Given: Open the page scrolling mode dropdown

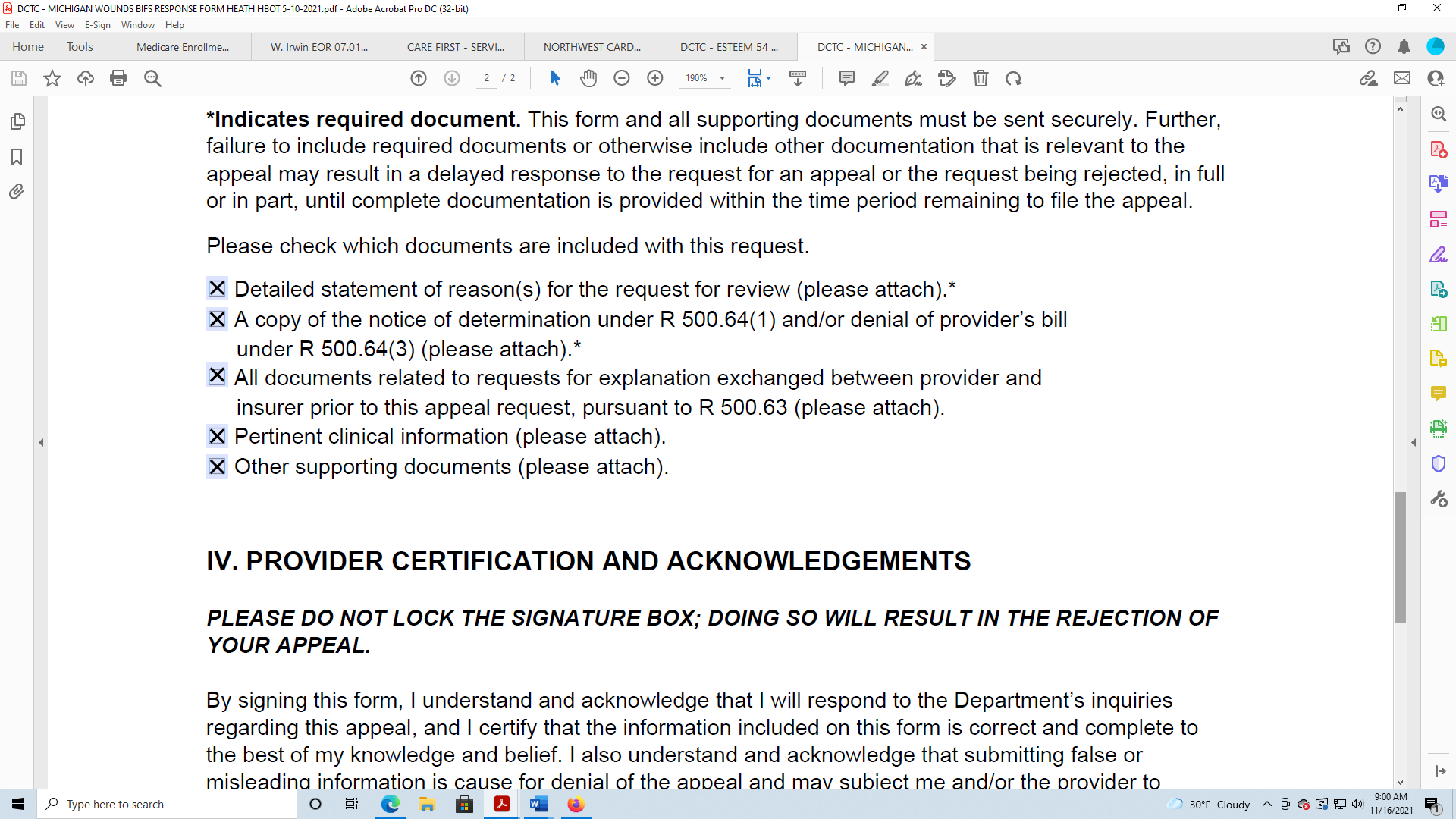Looking at the screenshot, I should 766,78.
